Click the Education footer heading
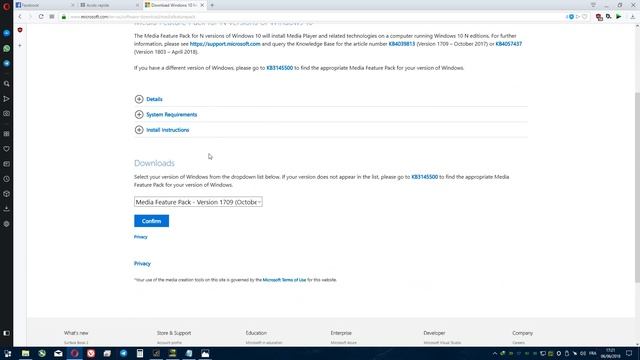The height and width of the screenshot is (360, 640). [x=256, y=333]
